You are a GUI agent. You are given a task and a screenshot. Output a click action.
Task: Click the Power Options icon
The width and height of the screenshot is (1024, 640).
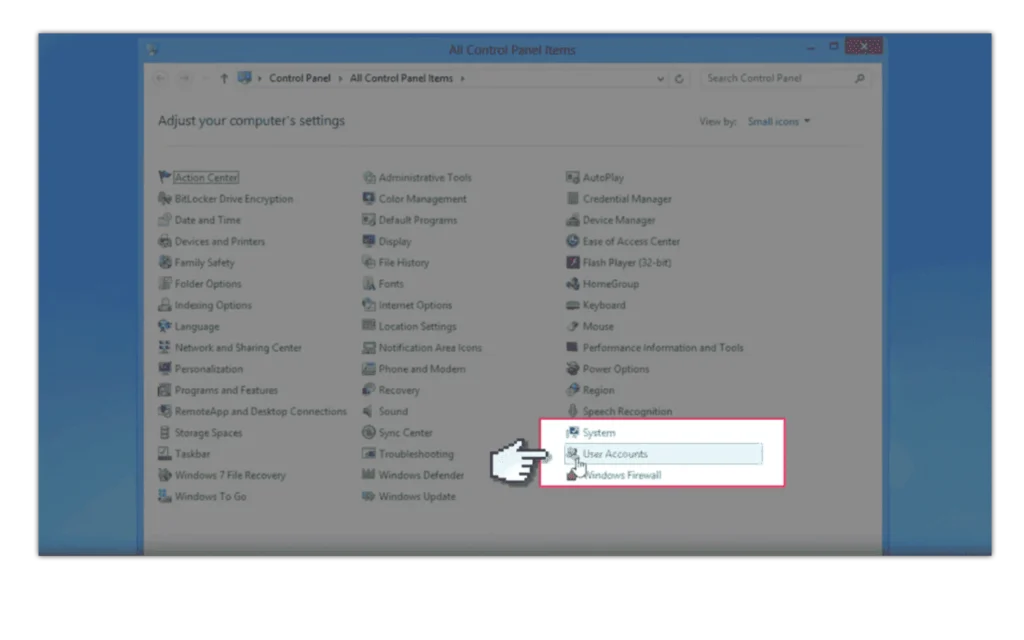573,368
